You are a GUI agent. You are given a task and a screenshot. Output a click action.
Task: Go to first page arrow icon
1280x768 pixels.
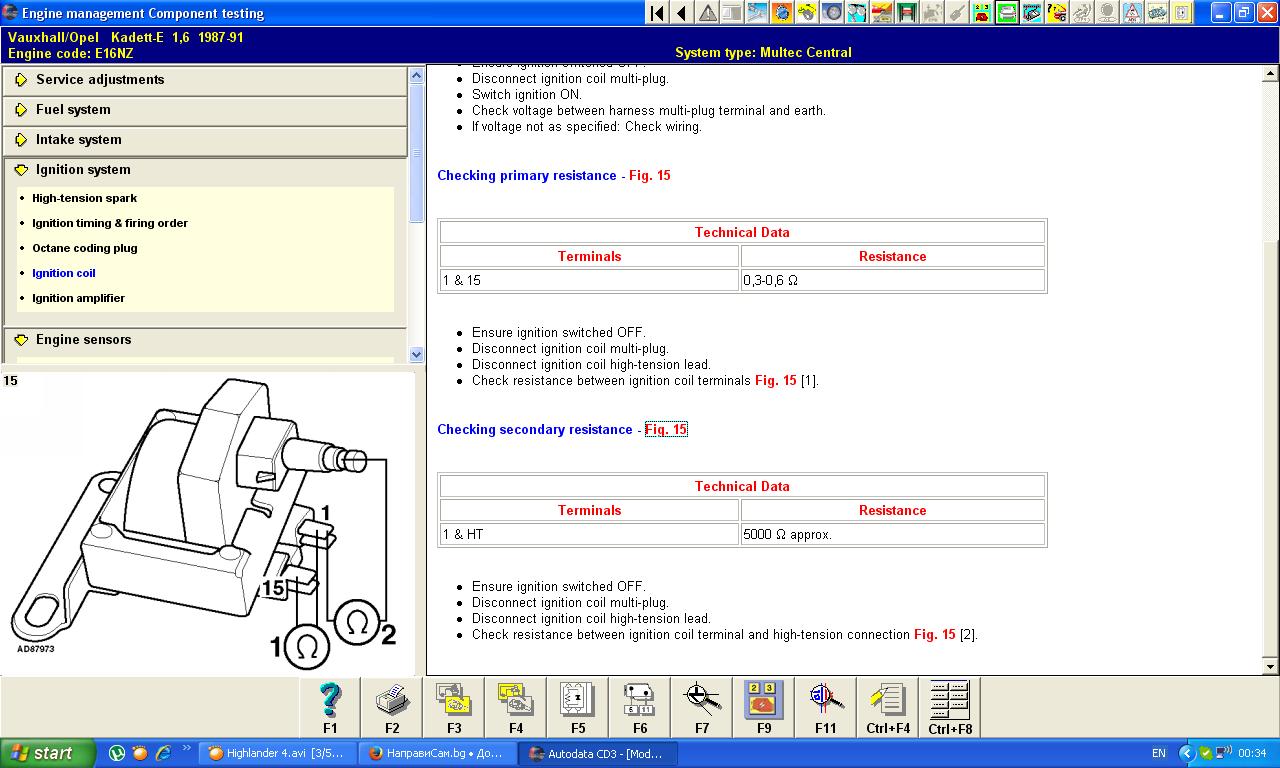[x=657, y=13]
